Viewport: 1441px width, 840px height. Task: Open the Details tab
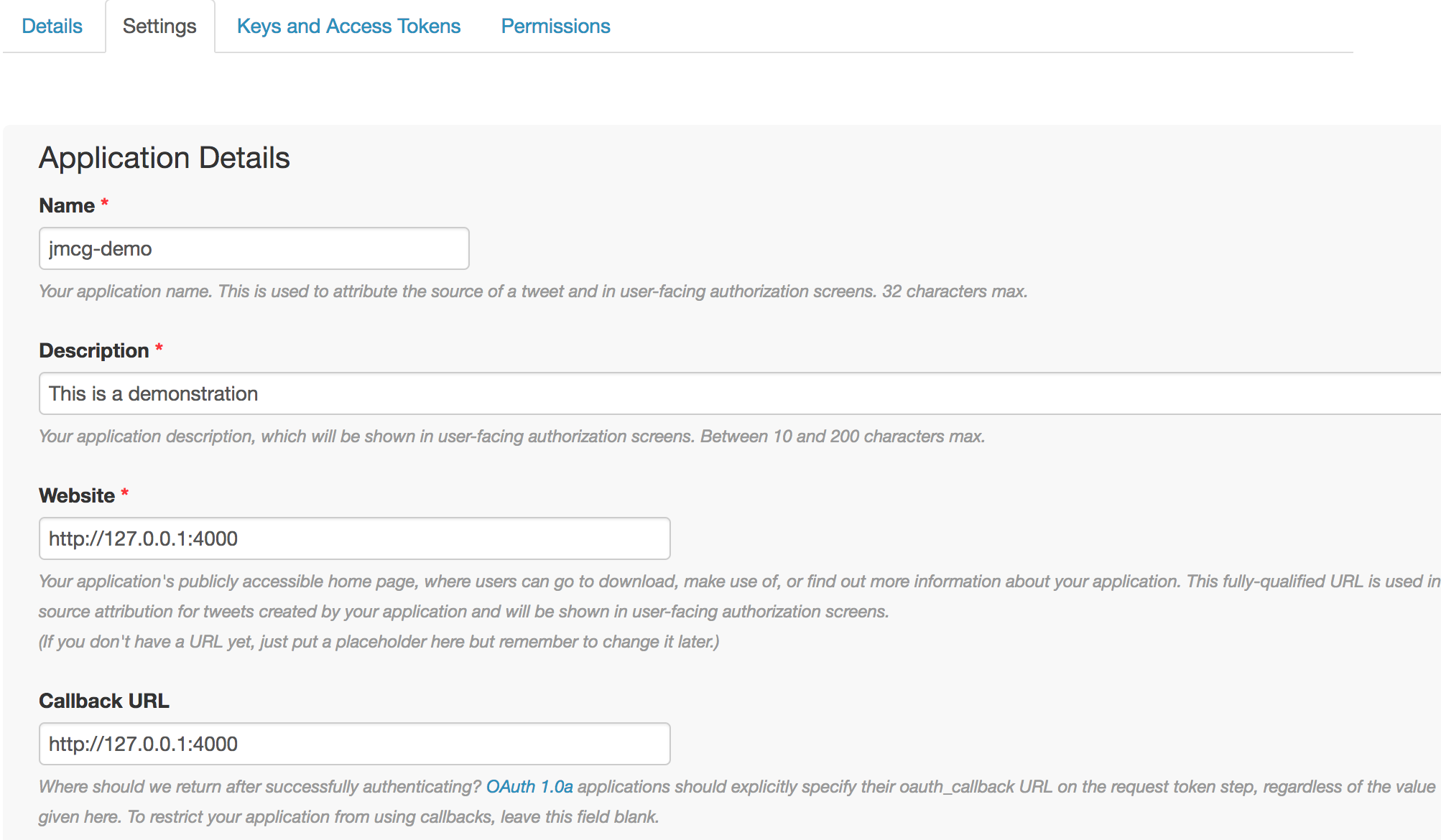click(x=52, y=27)
